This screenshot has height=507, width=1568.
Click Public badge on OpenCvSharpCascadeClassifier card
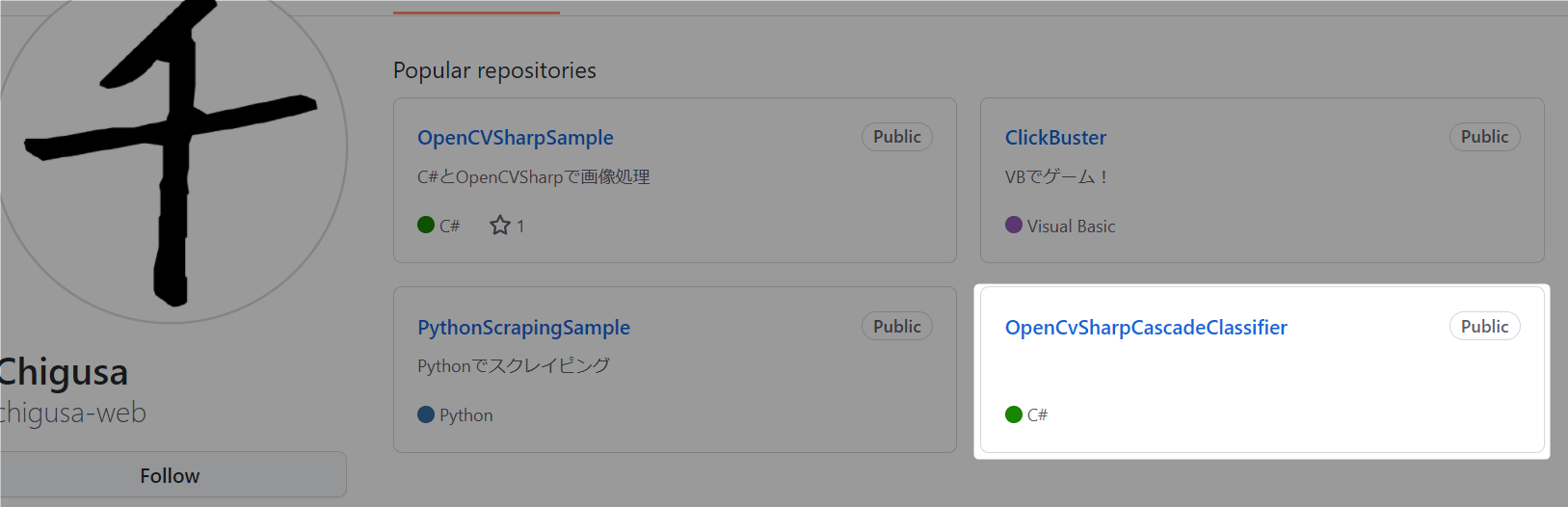[x=1484, y=327]
